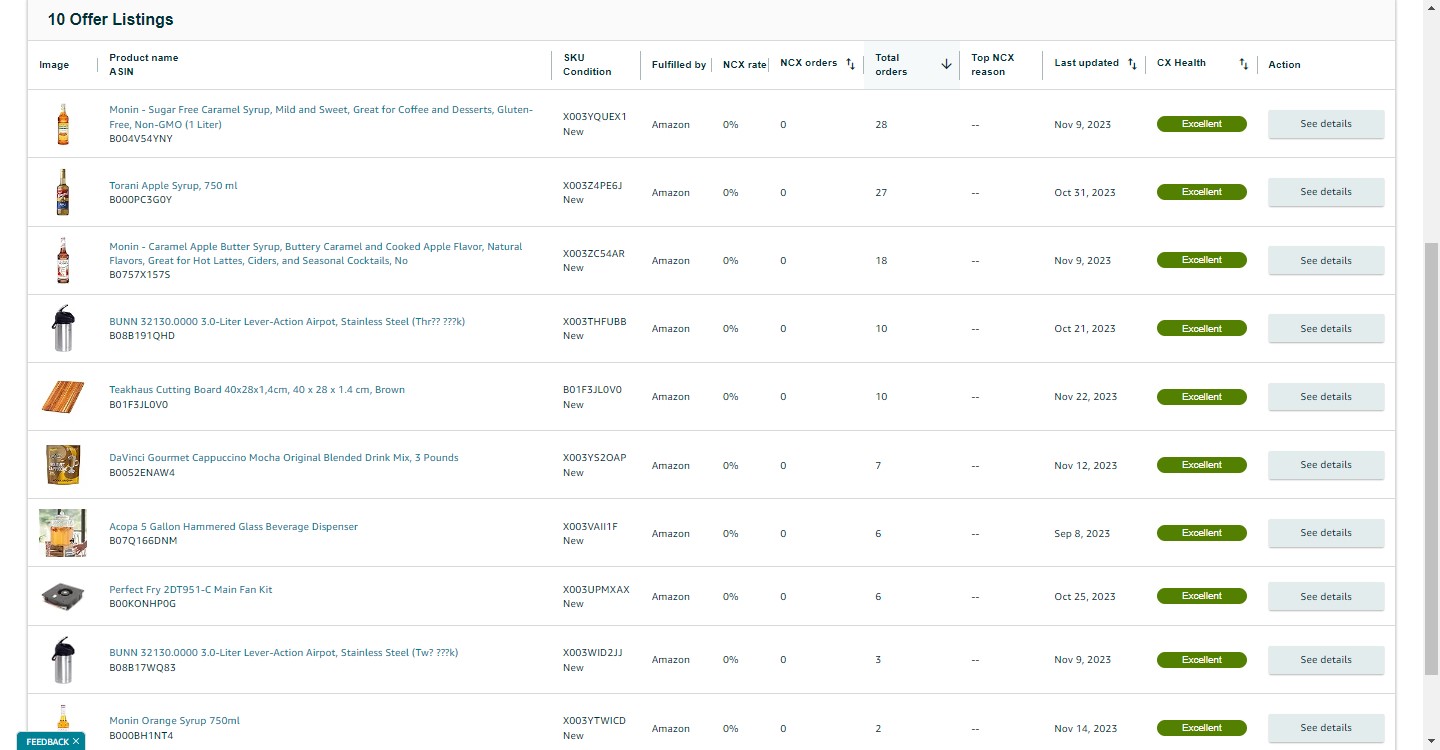
Task: Select the SKU X003ZC54AR cell
Action: coord(594,254)
